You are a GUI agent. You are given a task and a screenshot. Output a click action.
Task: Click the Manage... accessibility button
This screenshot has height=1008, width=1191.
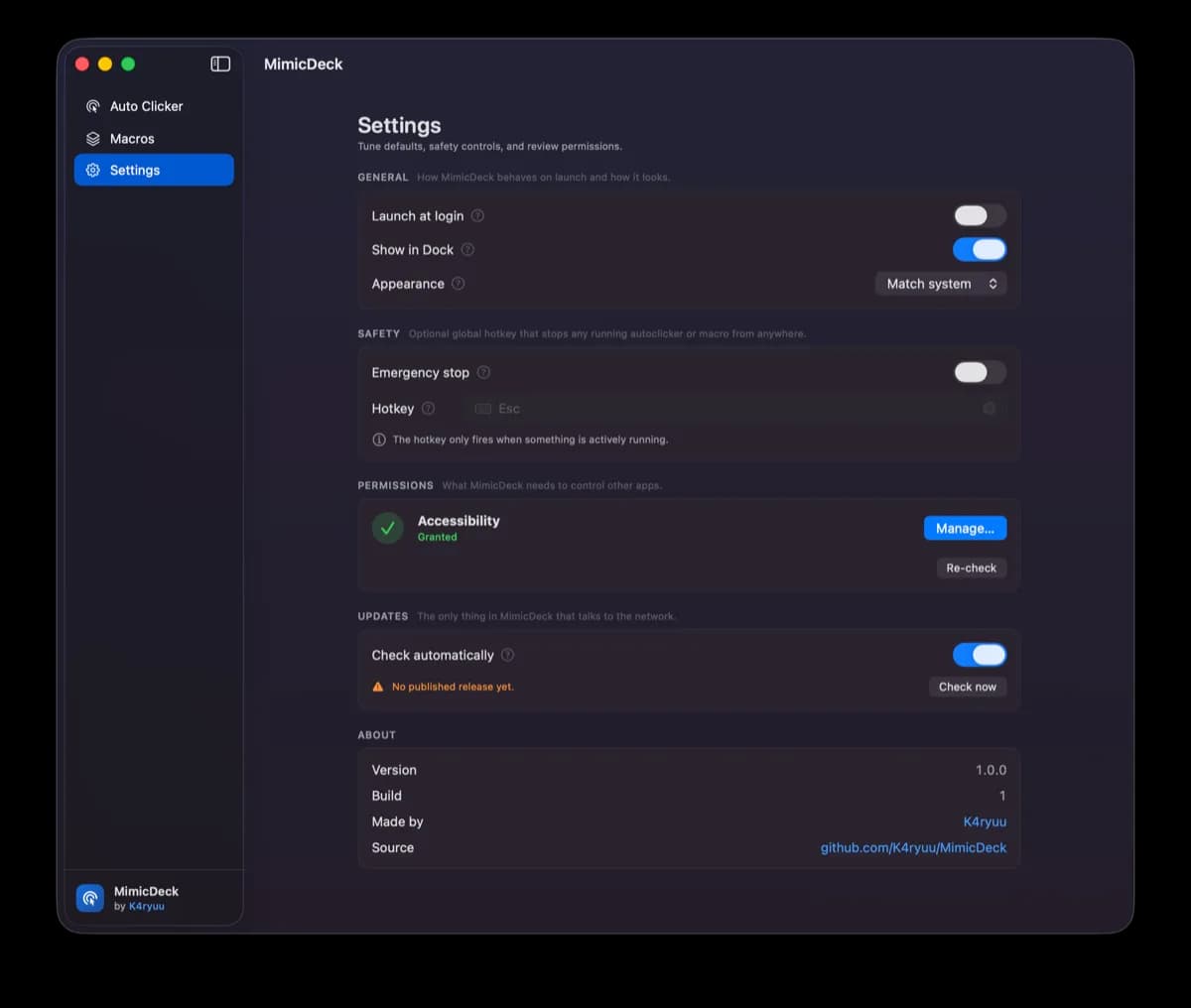(x=965, y=528)
